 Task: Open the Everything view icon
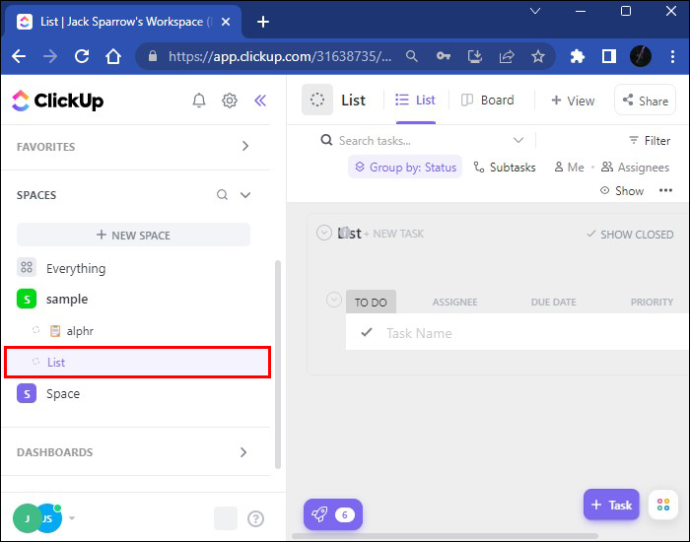[26, 267]
